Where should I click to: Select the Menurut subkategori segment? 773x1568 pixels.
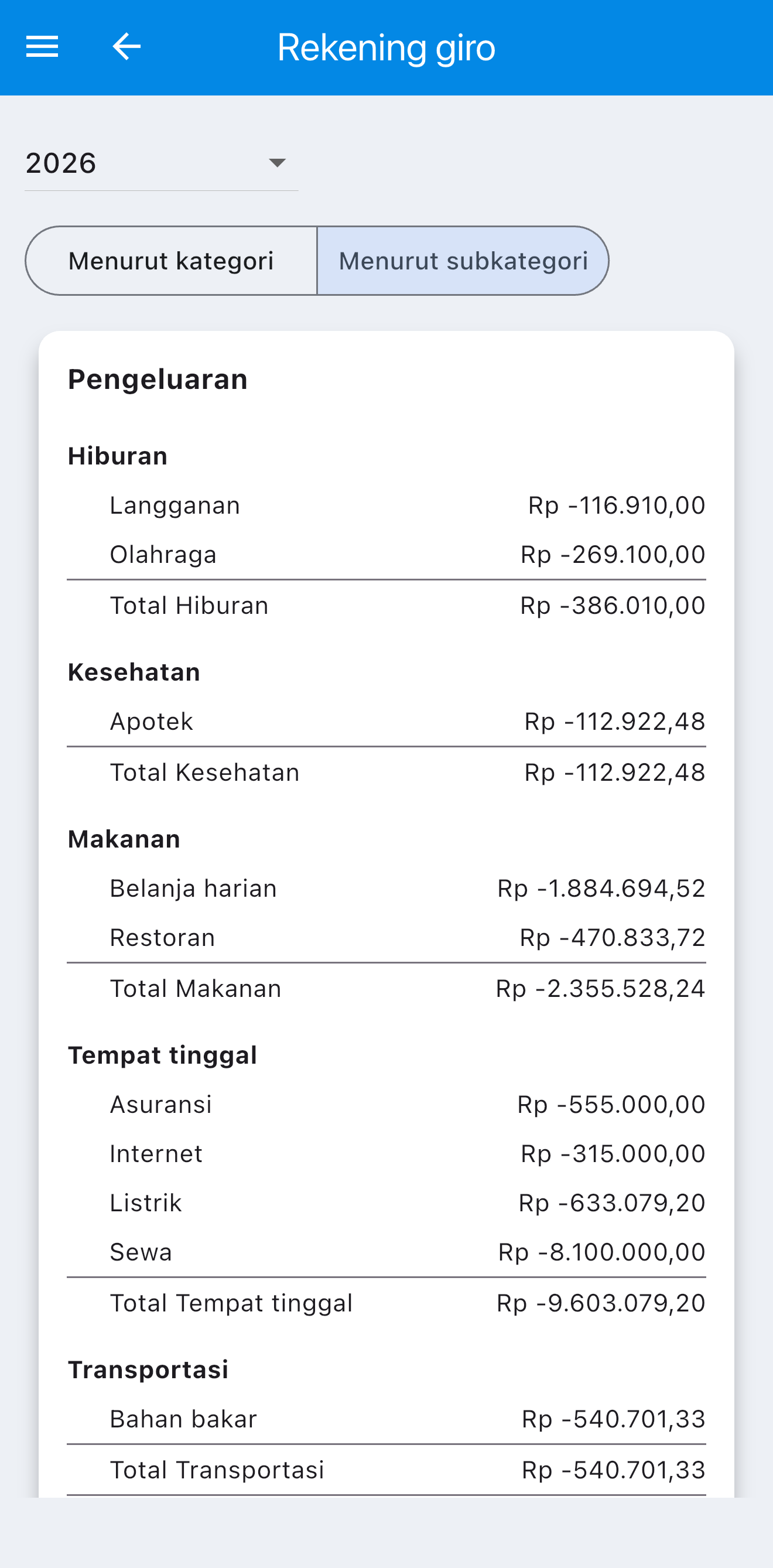pyautogui.click(x=463, y=261)
